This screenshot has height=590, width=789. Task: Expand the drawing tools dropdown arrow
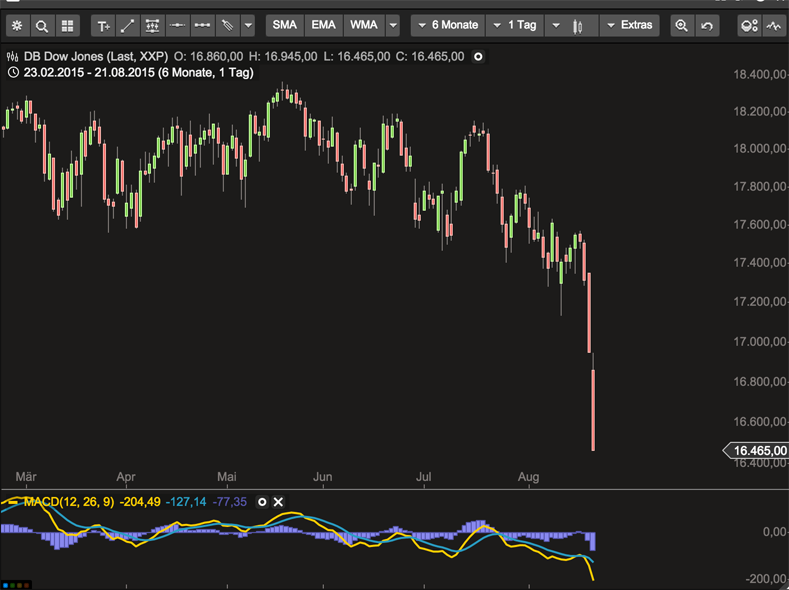[248, 26]
